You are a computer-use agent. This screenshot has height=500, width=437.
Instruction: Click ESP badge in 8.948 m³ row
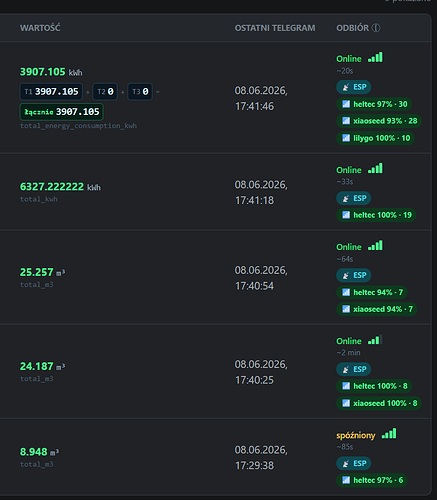(x=354, y=463)
